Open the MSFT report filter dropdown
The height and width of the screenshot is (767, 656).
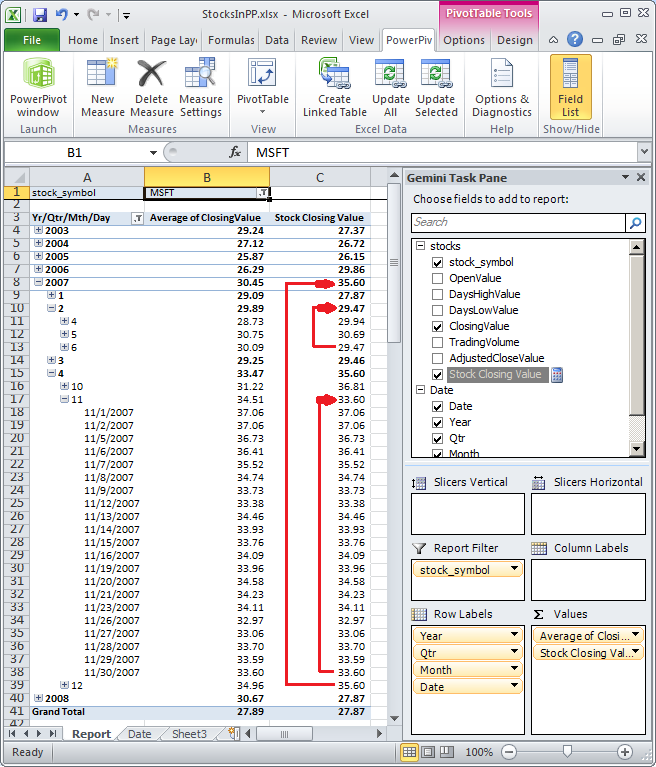(x=262, y=192)
